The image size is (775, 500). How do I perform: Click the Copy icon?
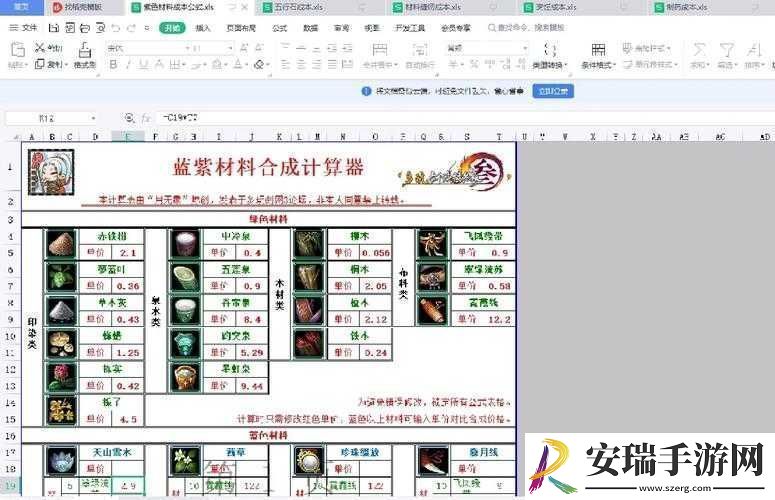pos(40,64)
